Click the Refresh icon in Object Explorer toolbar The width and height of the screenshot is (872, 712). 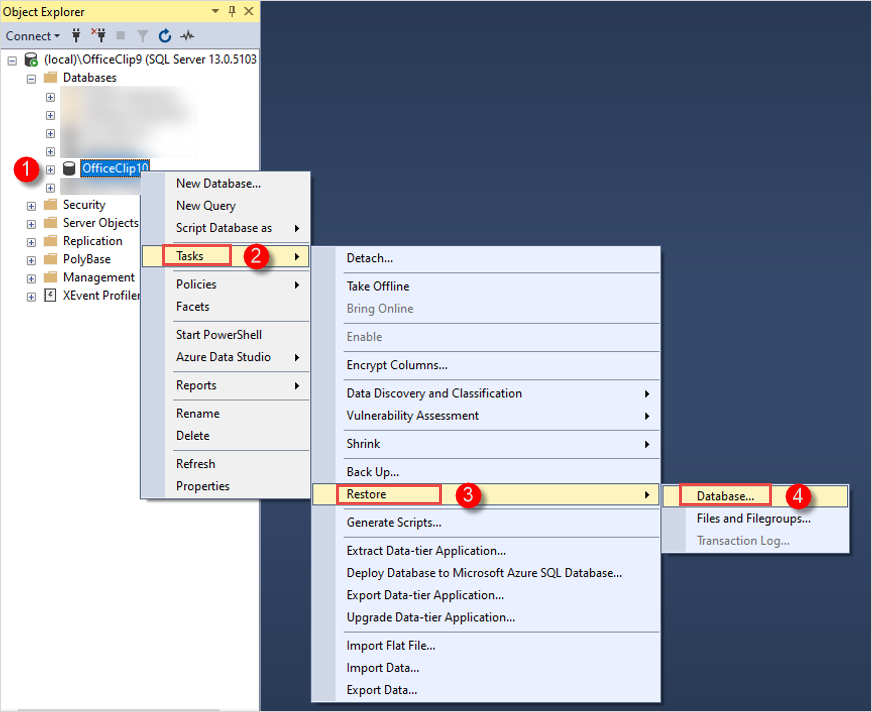point(165,36)
